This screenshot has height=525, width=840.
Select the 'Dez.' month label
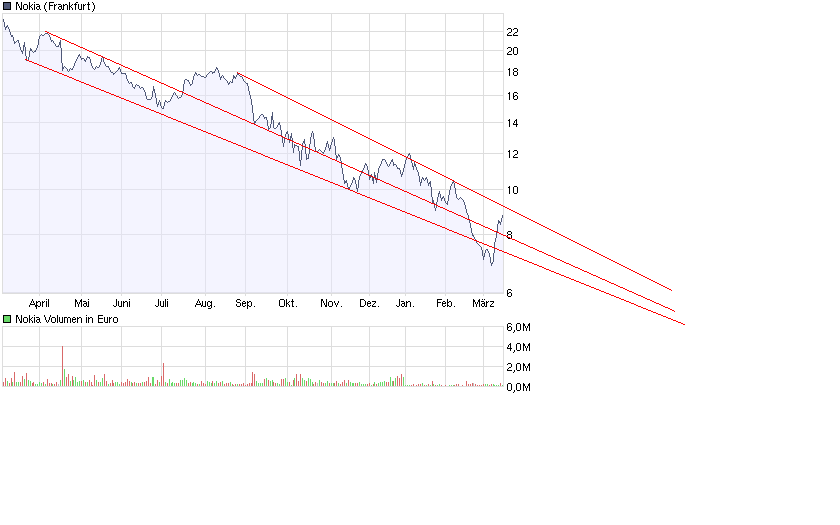[369, 303]
